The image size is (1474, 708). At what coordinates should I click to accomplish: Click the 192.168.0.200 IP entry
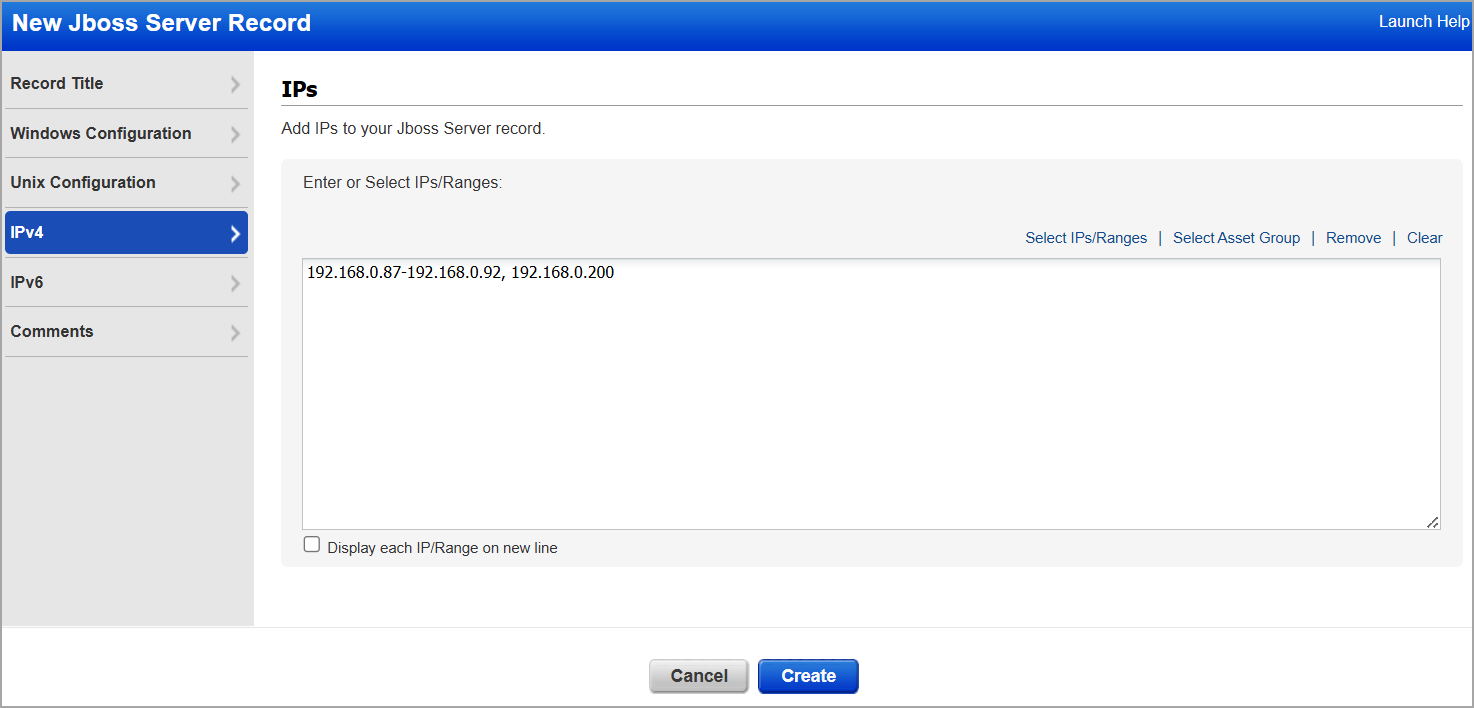tap(562, 272)
